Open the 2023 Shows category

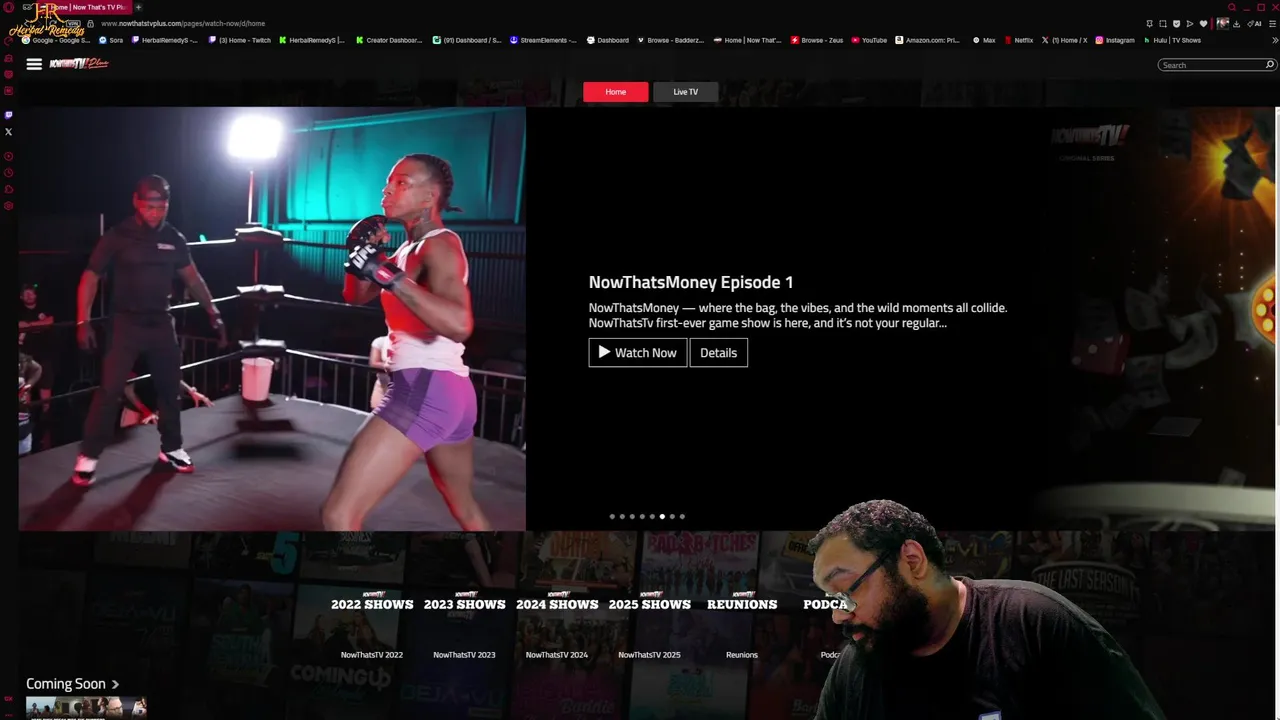pos(465,604)
